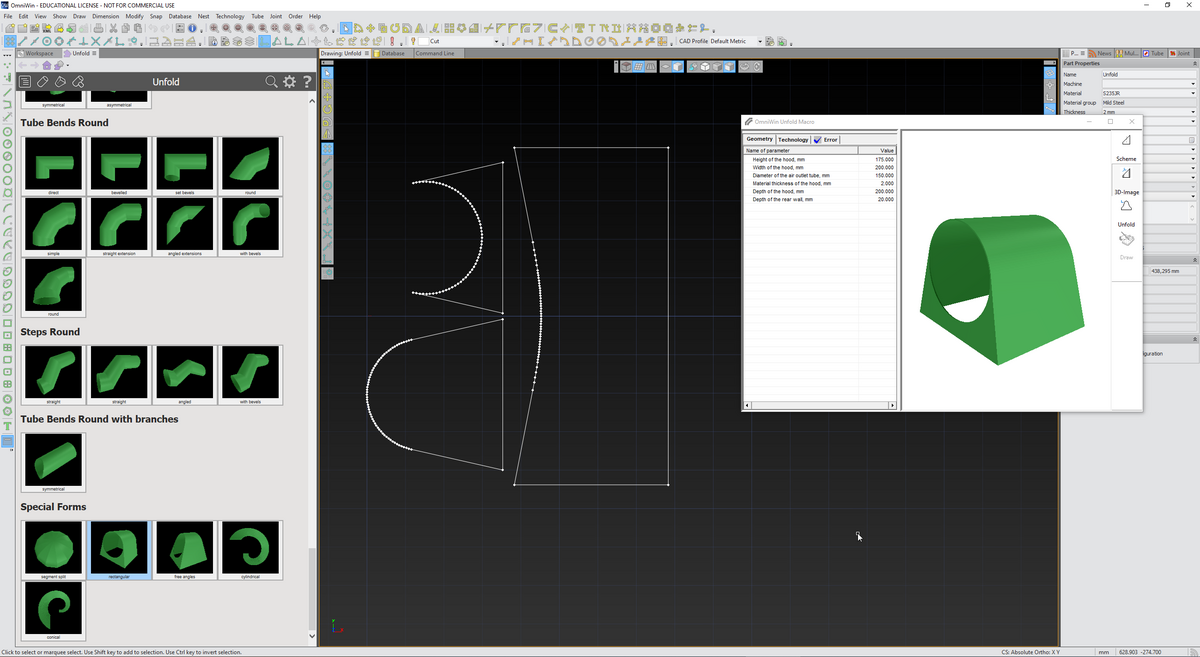Open the Material dropdown showing S235JR

1193,93
